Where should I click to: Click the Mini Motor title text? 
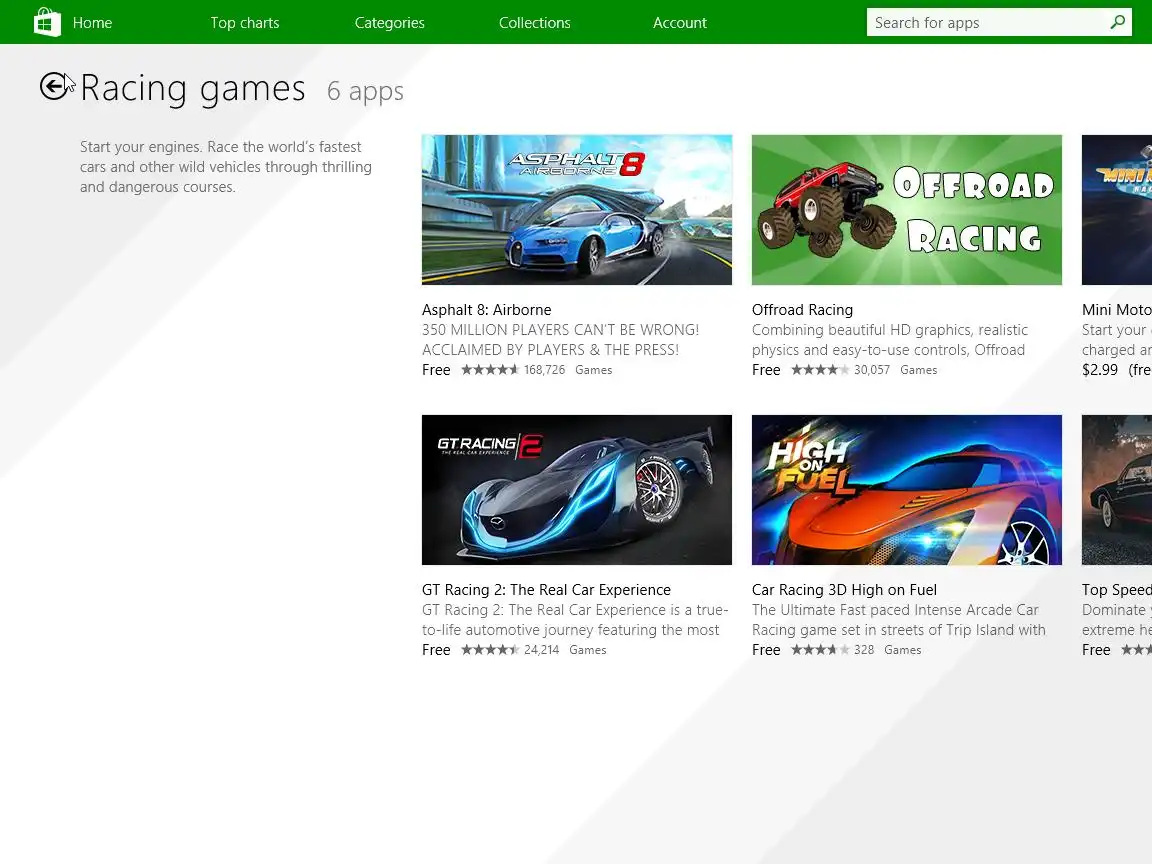[1117, 310]
